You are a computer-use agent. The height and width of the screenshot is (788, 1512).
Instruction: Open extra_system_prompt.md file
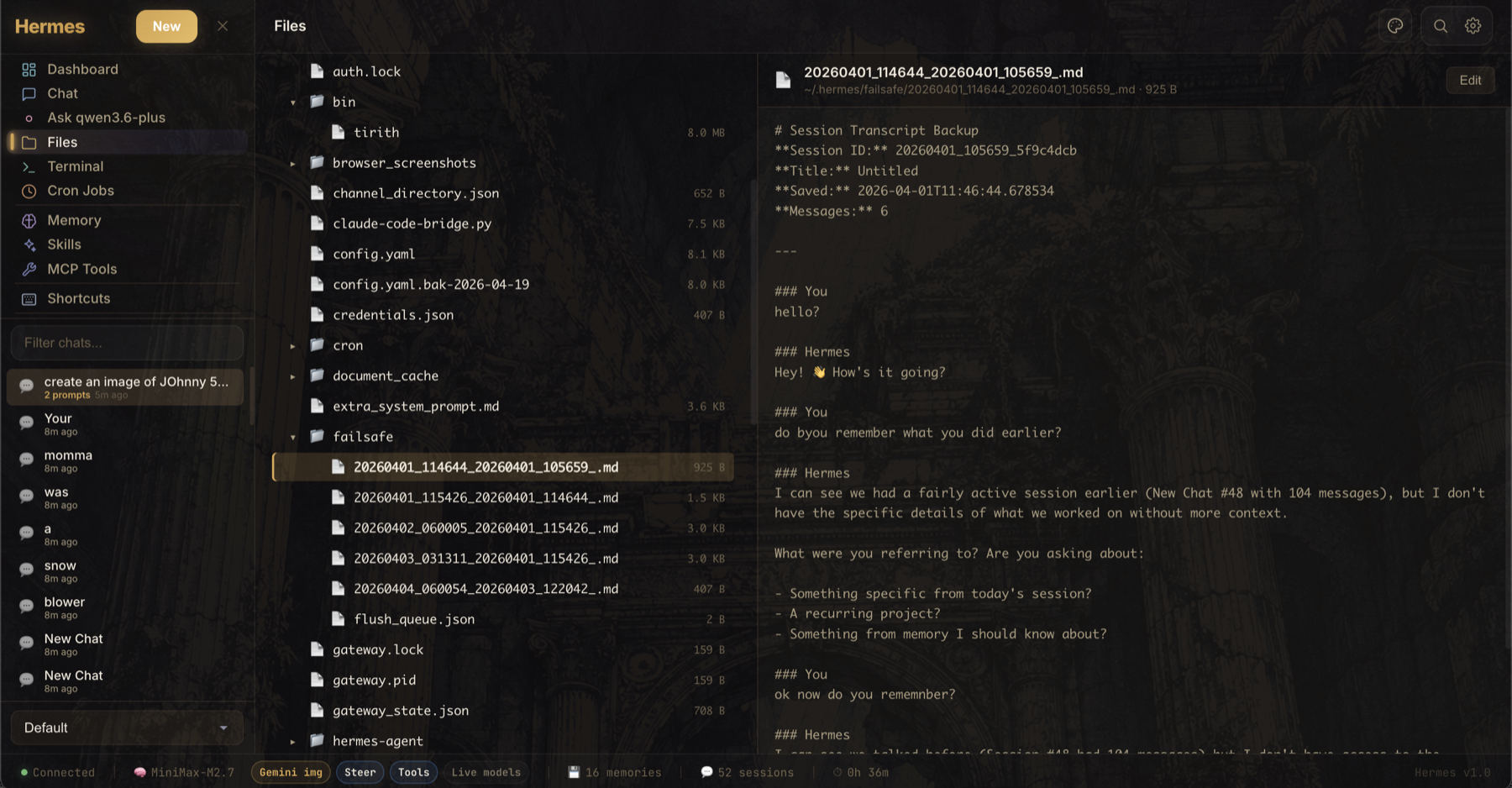coord(502,406)
